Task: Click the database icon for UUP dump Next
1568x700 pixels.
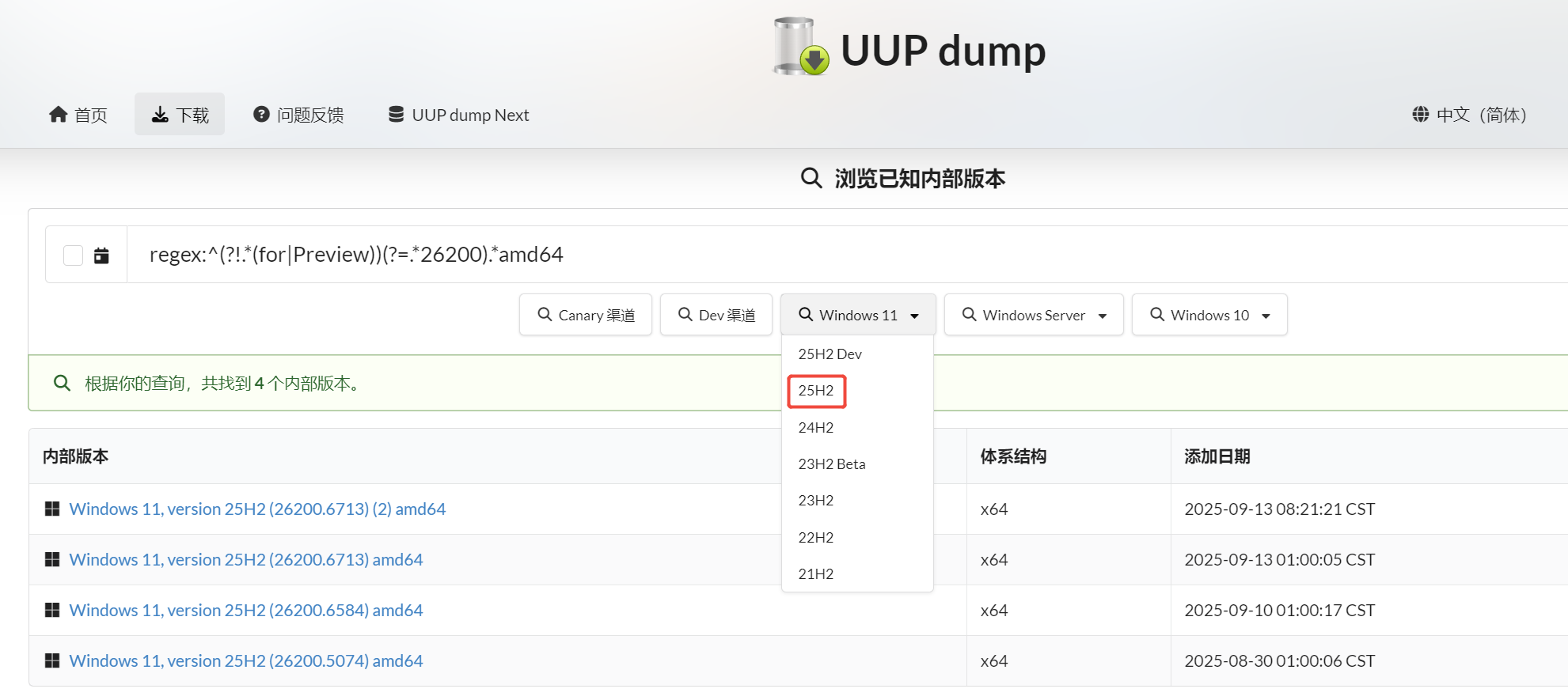Action: 396,115
